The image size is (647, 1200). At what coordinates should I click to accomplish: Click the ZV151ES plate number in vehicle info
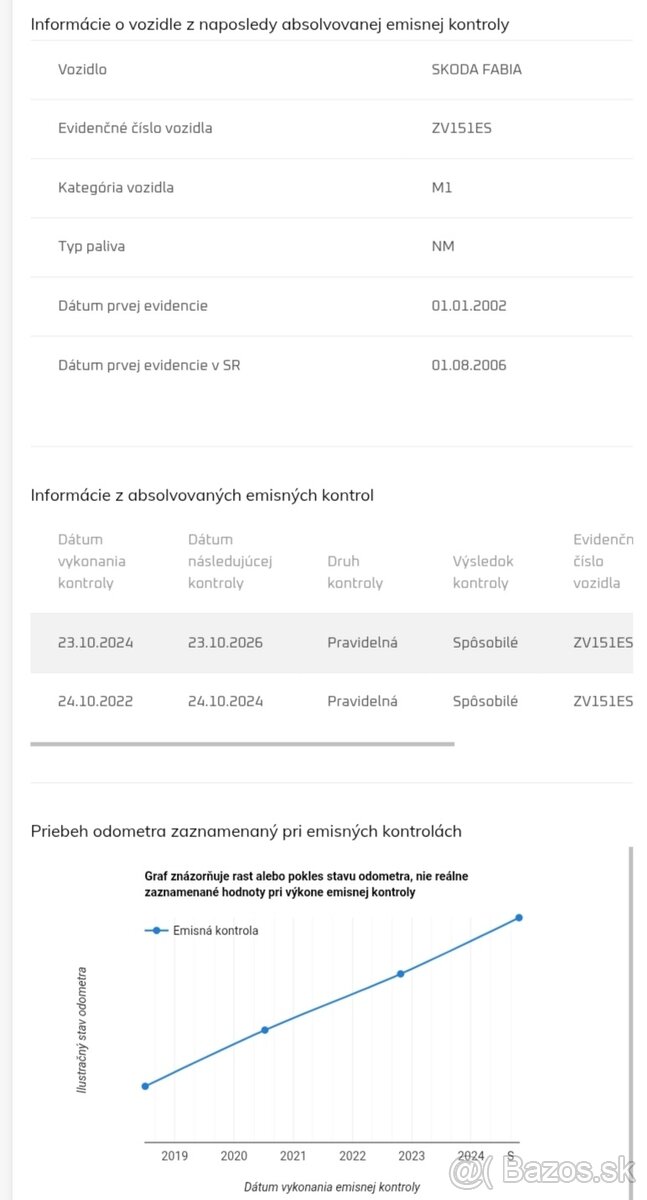(462, 128)
